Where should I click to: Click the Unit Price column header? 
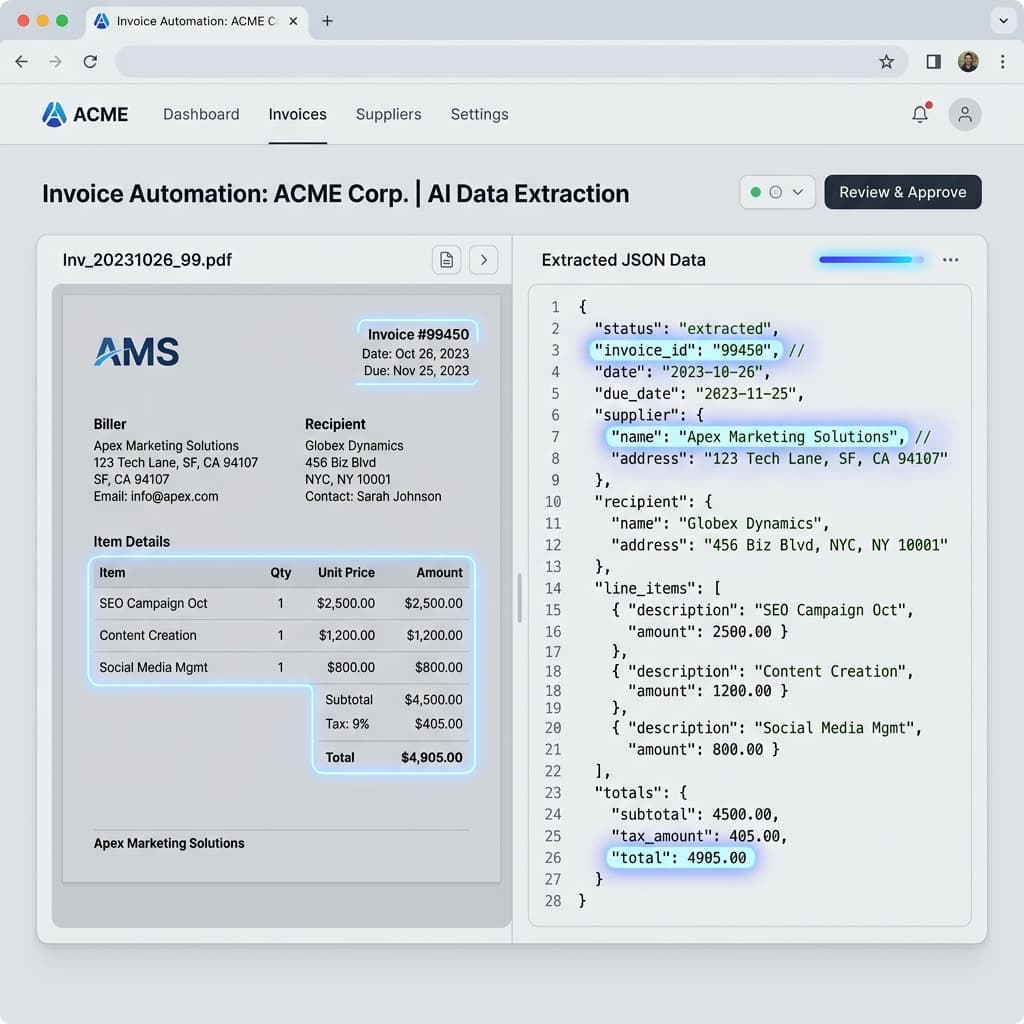(346, 572)
